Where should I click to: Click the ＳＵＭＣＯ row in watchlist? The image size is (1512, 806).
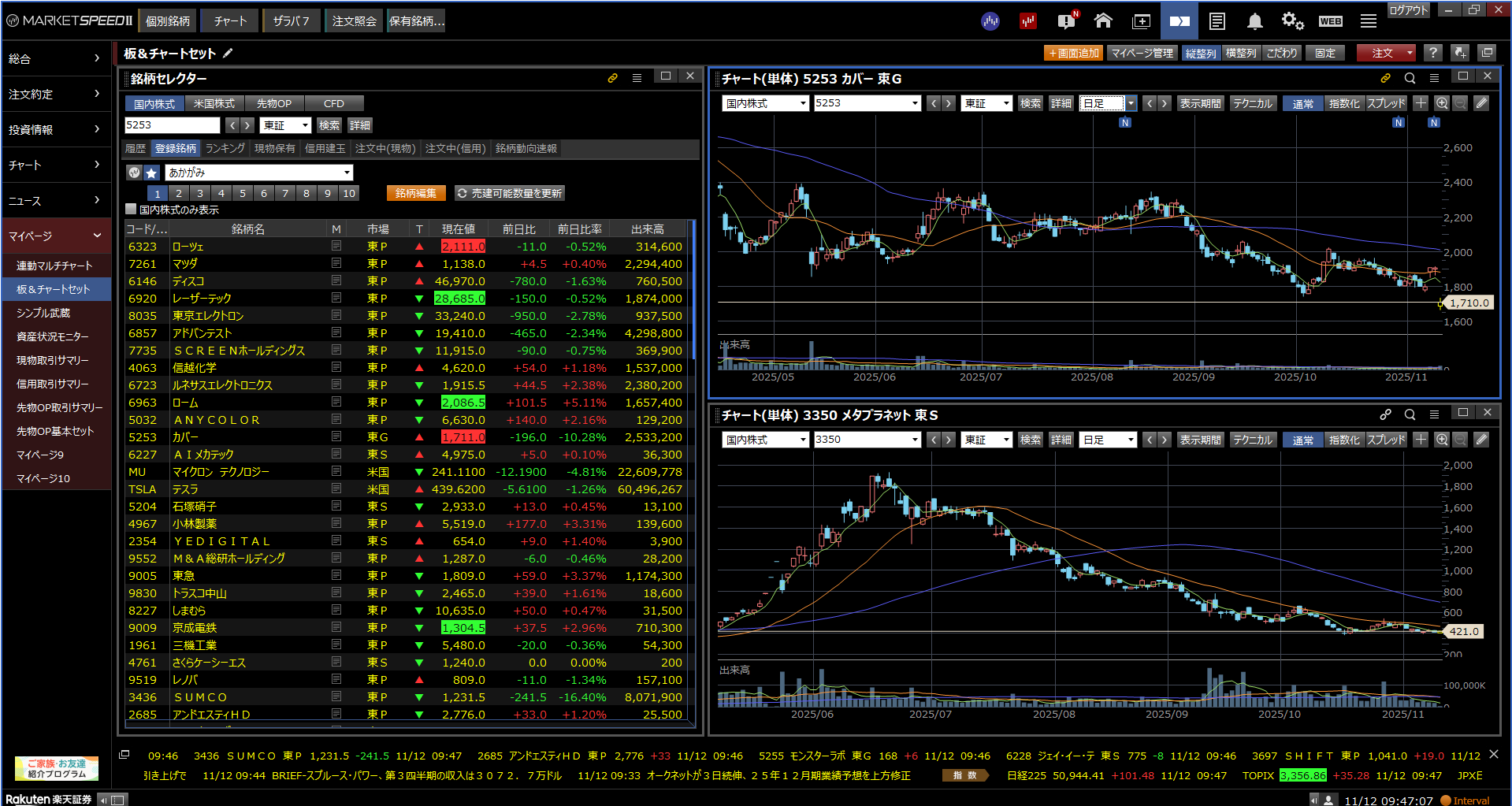(x=406, y=697)
